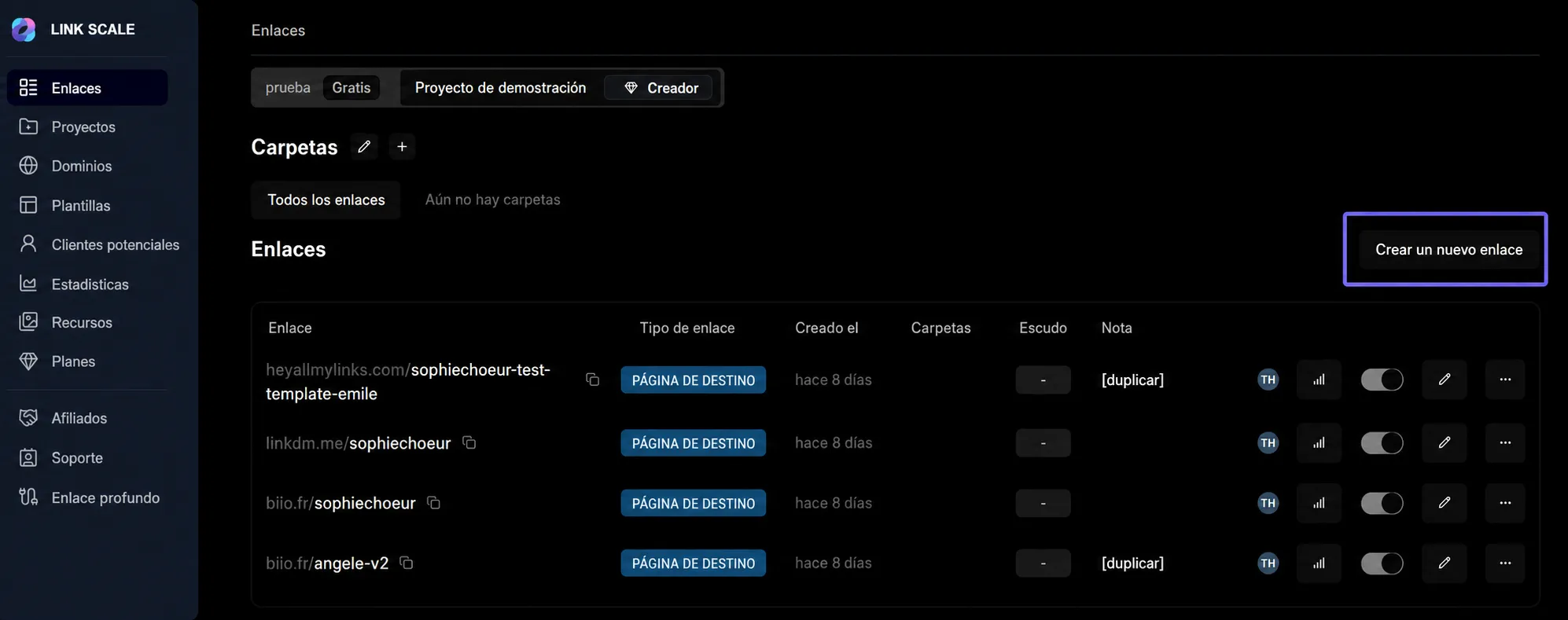The height and width of the screenshot is (620, 1568).
Task: Toggle the linkdm.me/sophiechoeur link switch
Action: [1382, 442]
